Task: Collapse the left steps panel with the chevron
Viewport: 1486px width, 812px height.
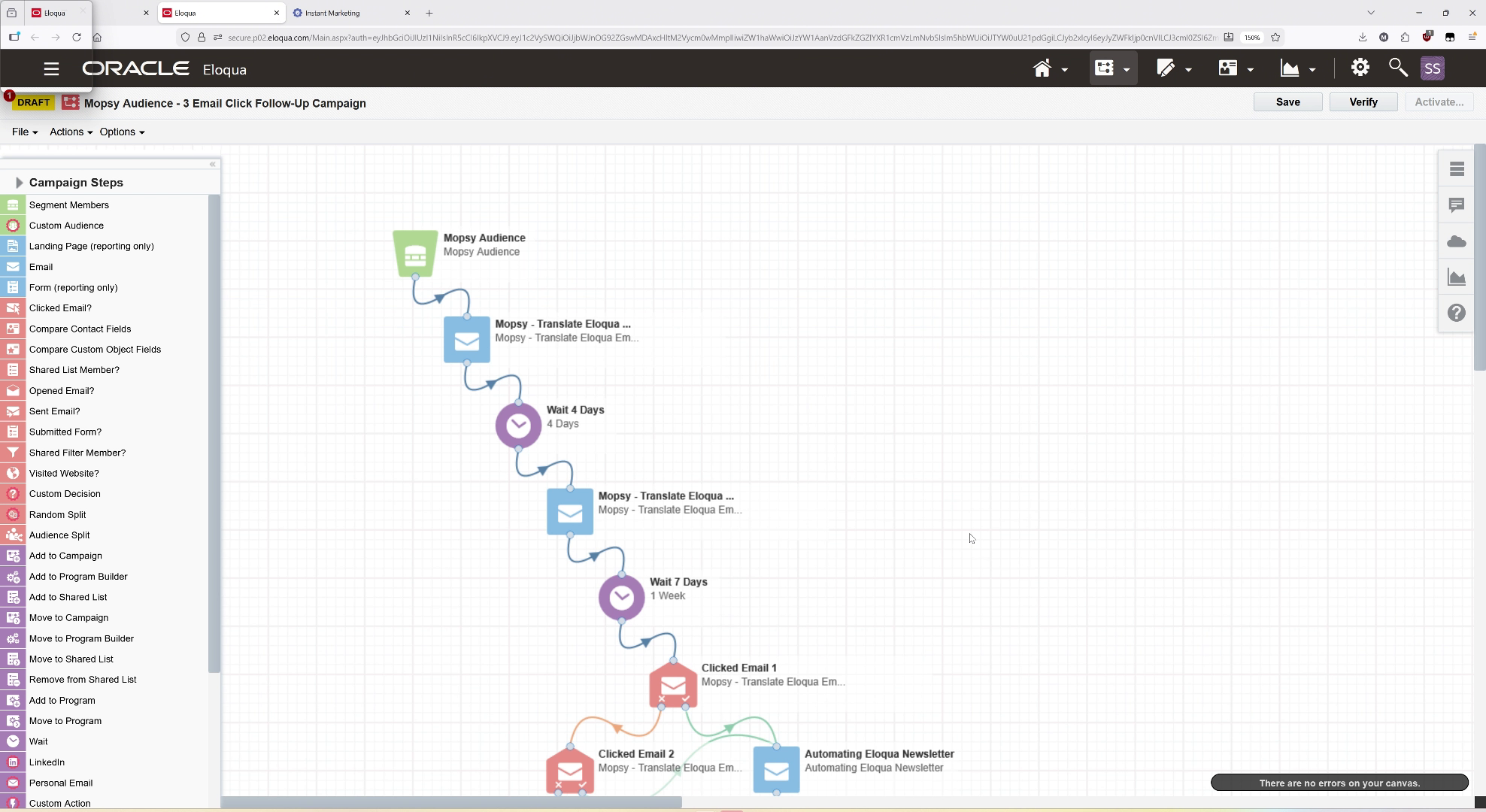Action: (x=213, y=164)
